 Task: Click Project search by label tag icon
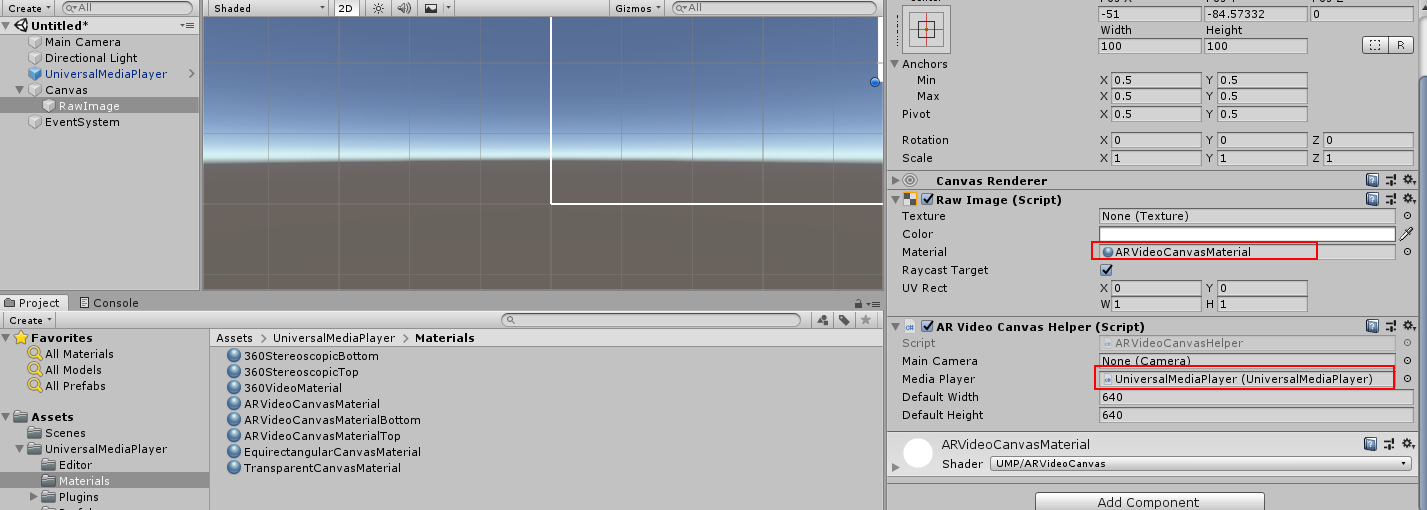point(845,320)
